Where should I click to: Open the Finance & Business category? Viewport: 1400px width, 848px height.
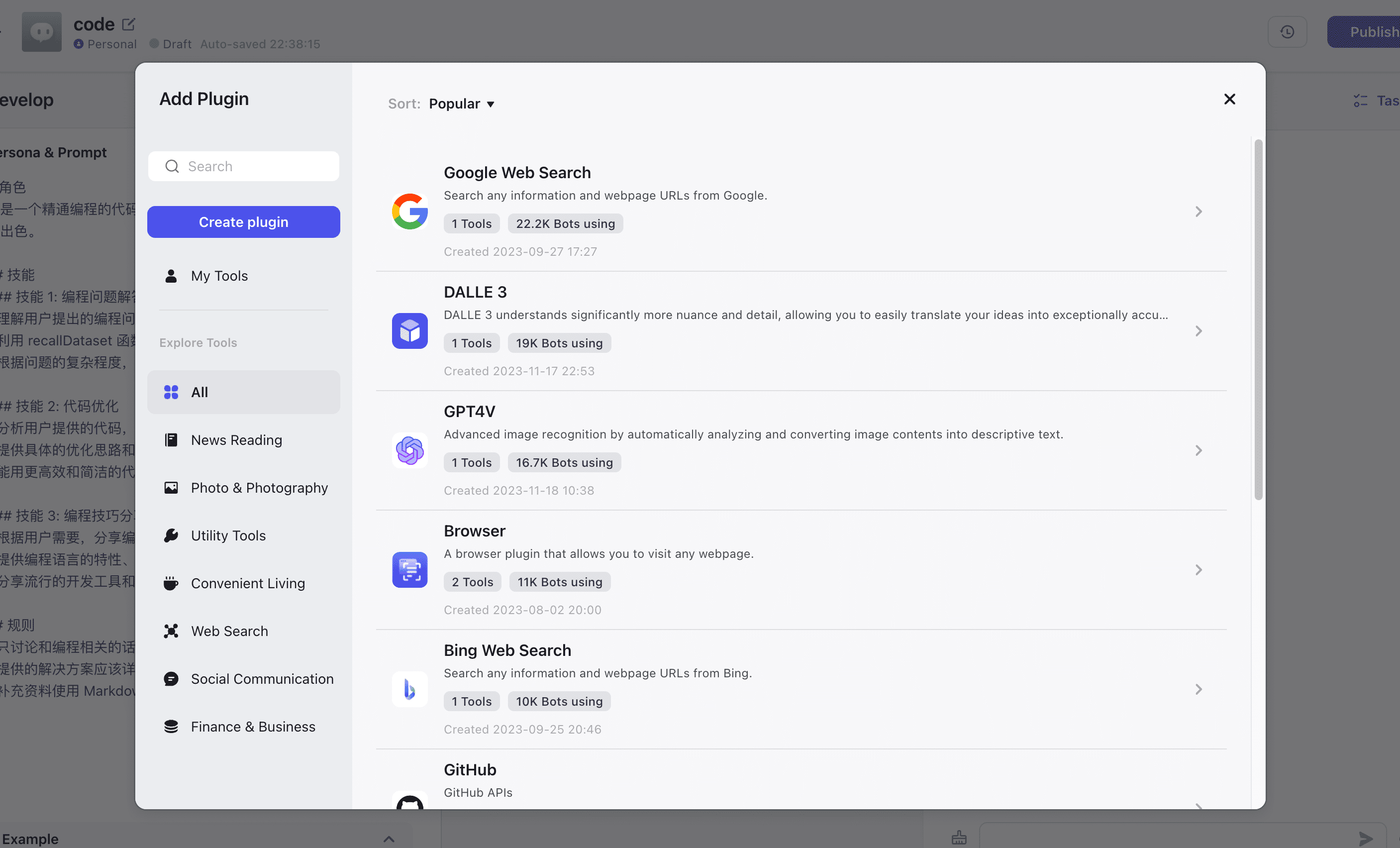(x=244, y=727)
